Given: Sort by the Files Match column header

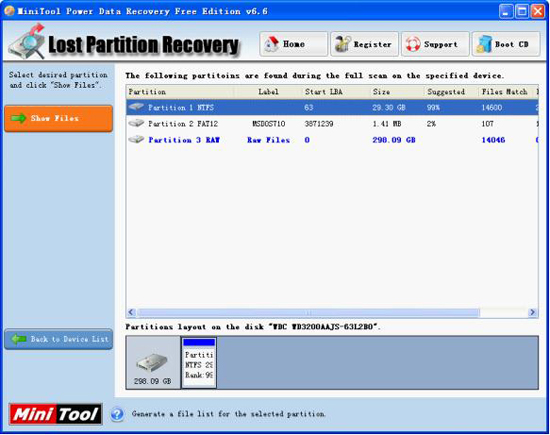Looking at the screenshot, I should [506, 92].
